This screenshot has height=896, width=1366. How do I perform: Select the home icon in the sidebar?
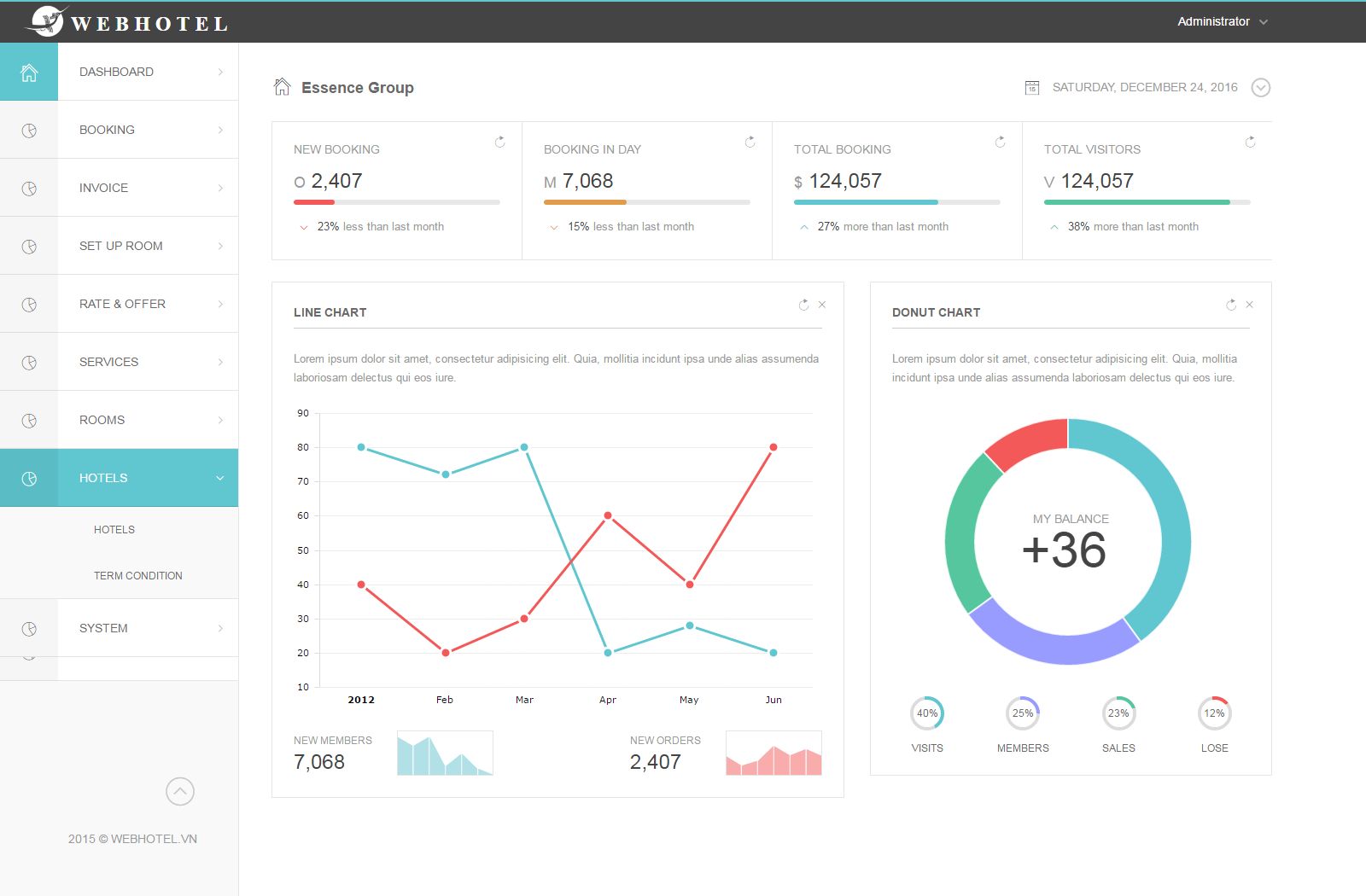pyautogui.click(x=29, y=72)
